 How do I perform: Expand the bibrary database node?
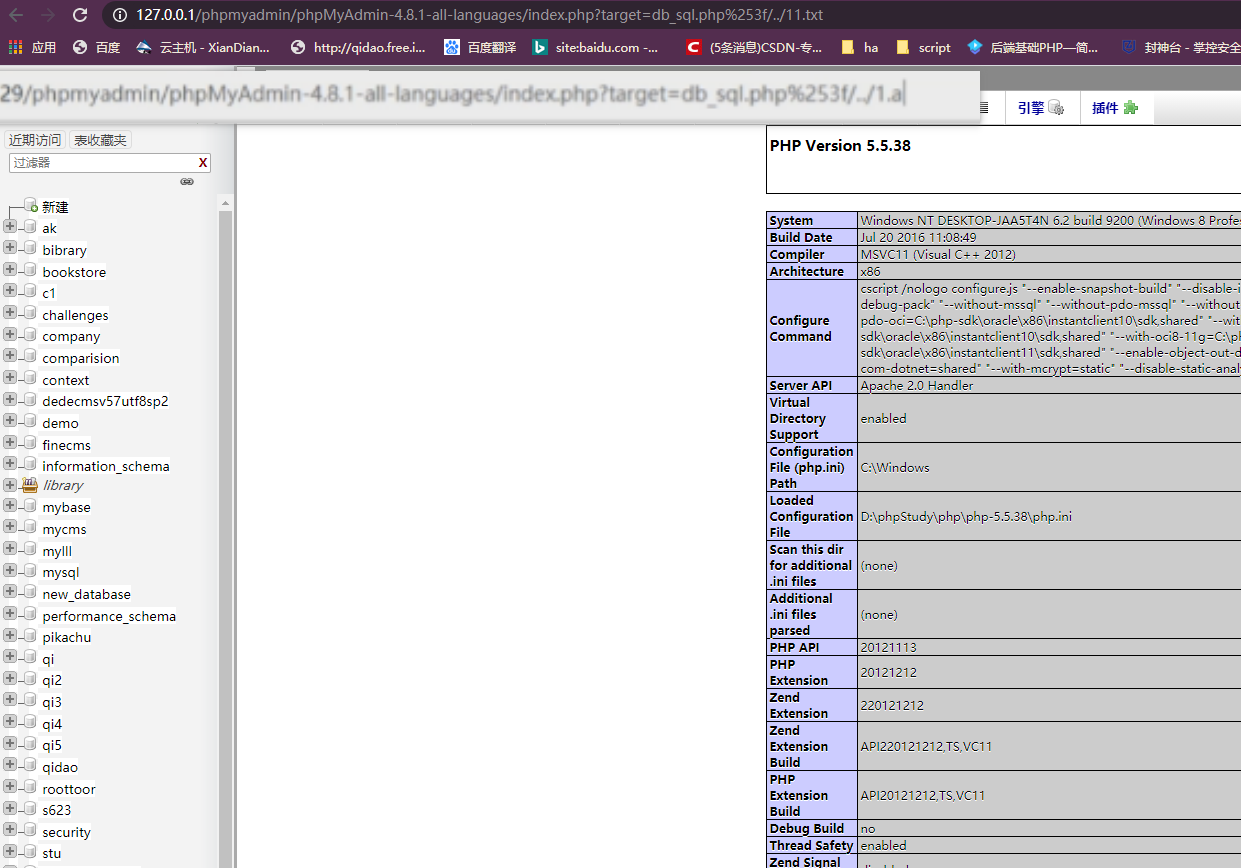[x=10, y=248]
